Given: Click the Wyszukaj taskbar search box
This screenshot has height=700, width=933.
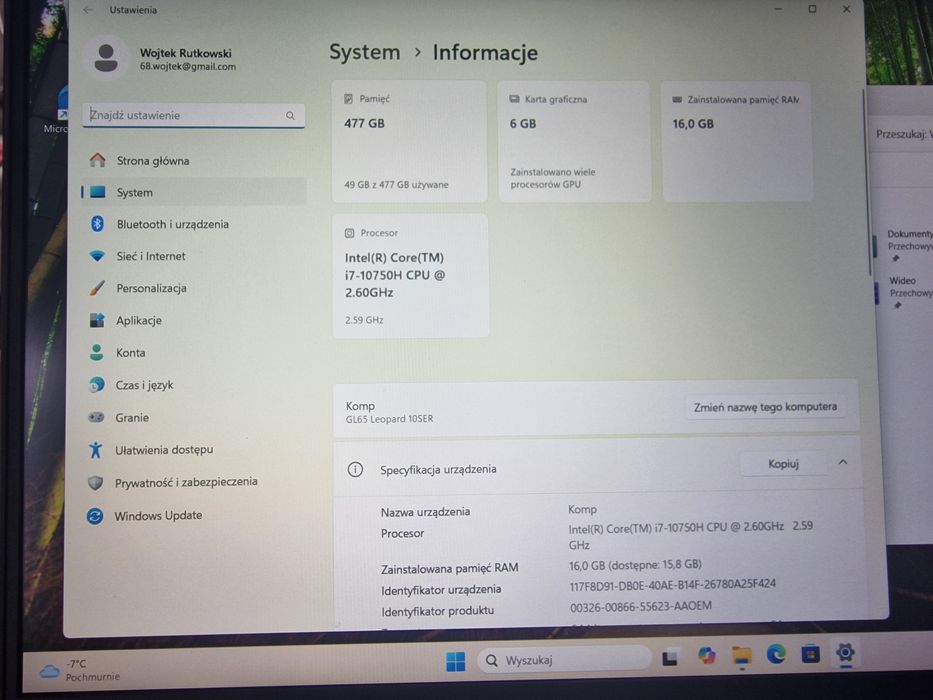Looking at the screenshot, I should (563, 660).
